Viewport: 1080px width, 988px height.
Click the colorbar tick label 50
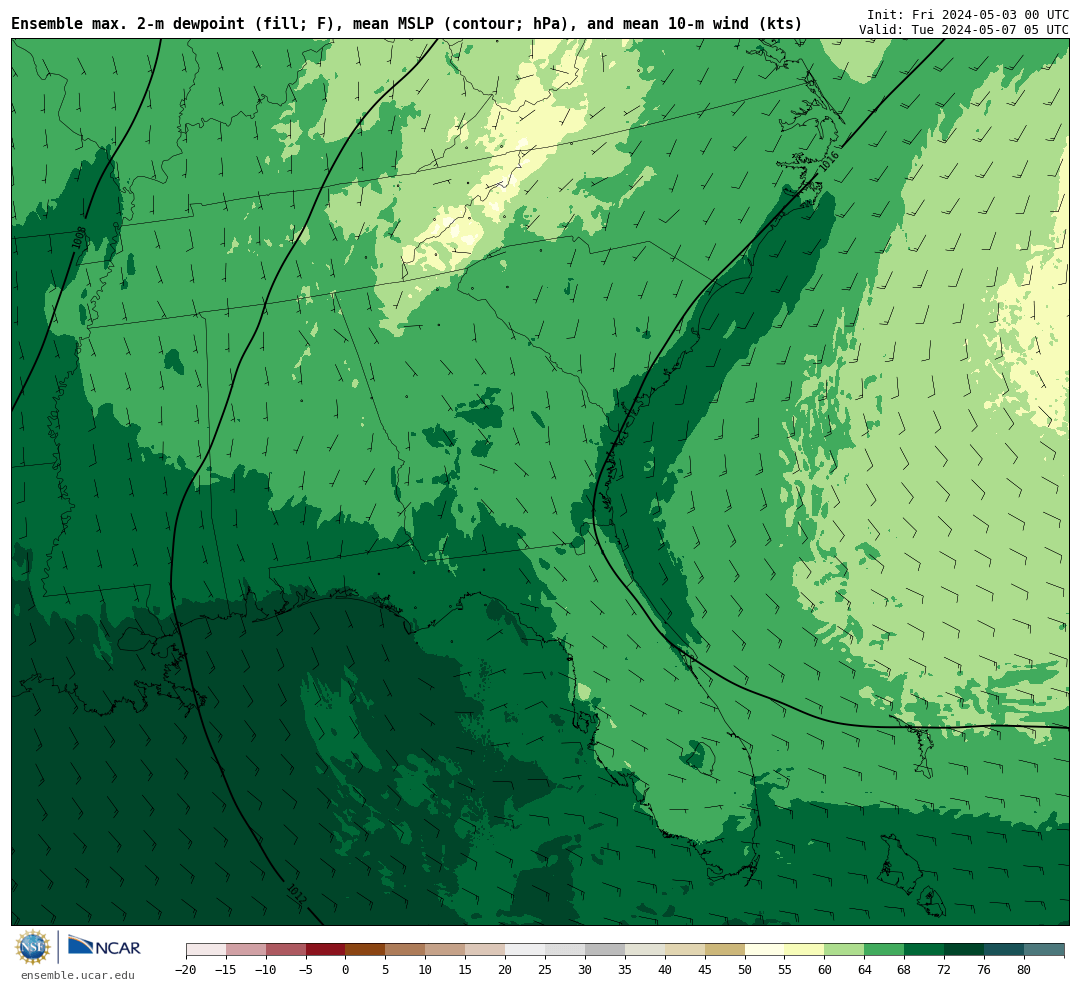(x=745, y=969)
